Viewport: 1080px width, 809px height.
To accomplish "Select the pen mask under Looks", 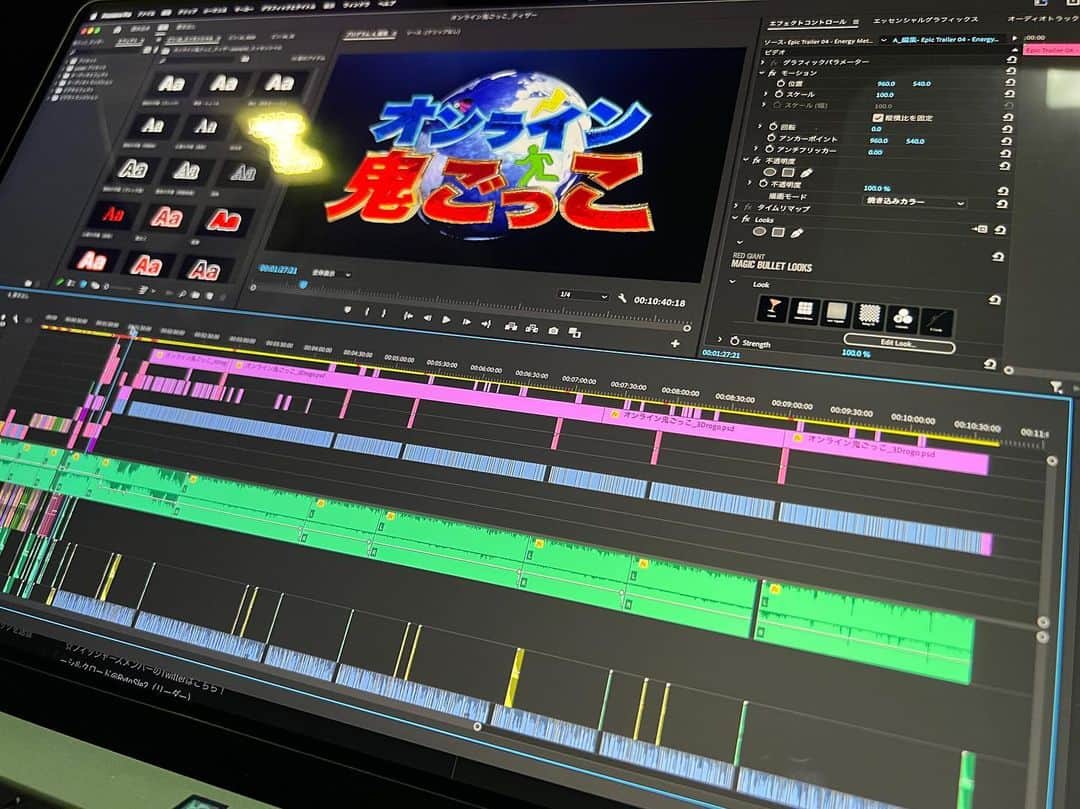I will coord(797,233).
